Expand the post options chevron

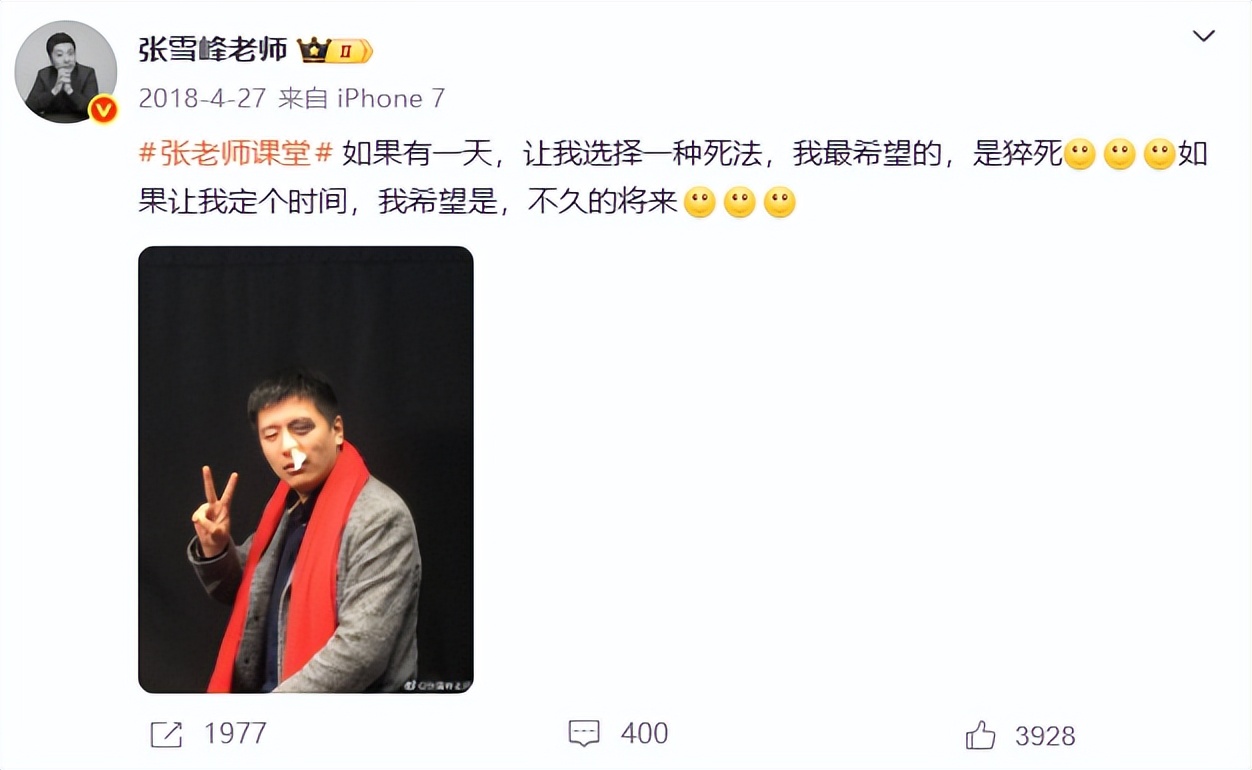[1204, 37]
